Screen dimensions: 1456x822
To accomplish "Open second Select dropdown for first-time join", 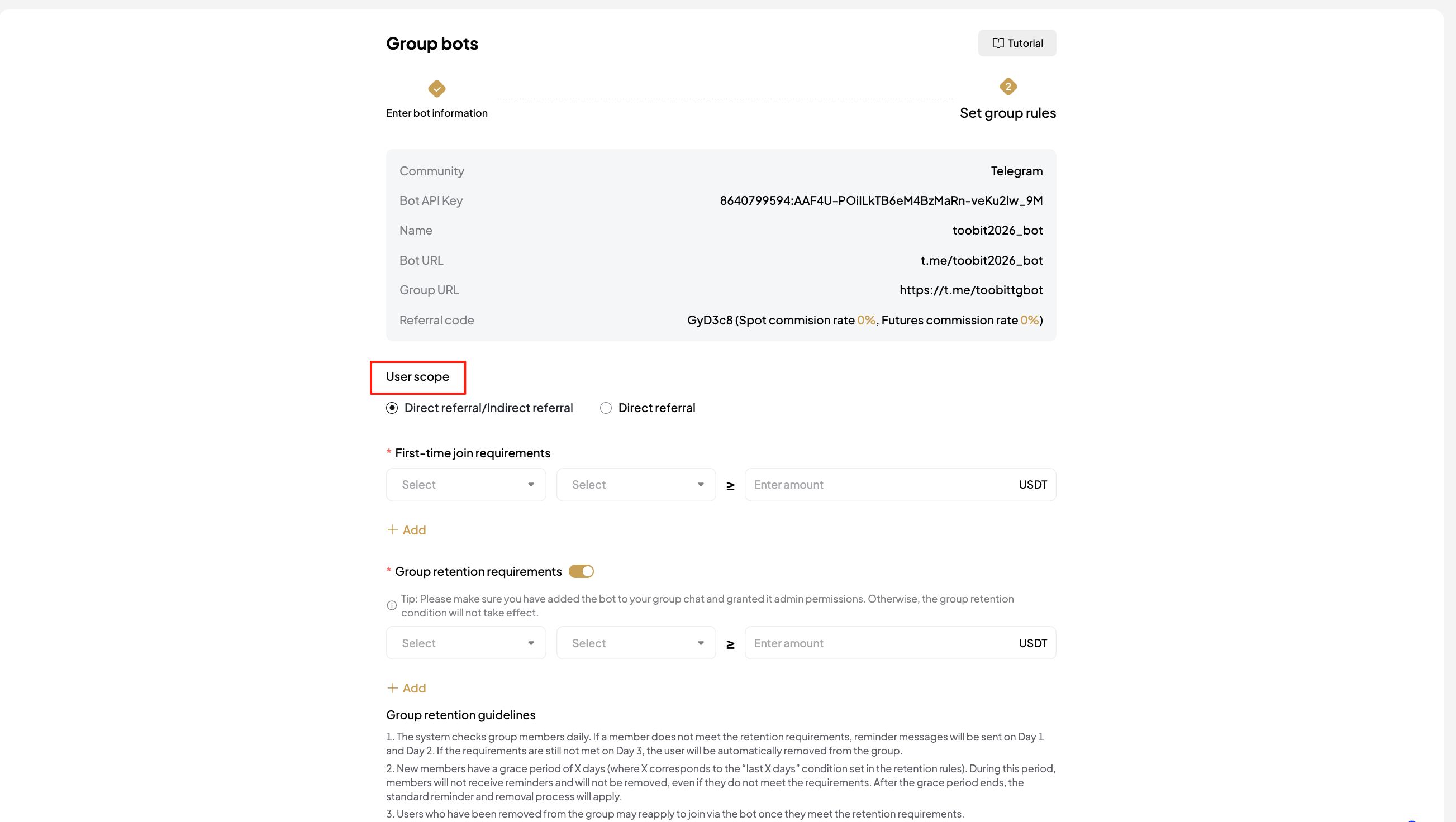I will [x=636, y=485].
